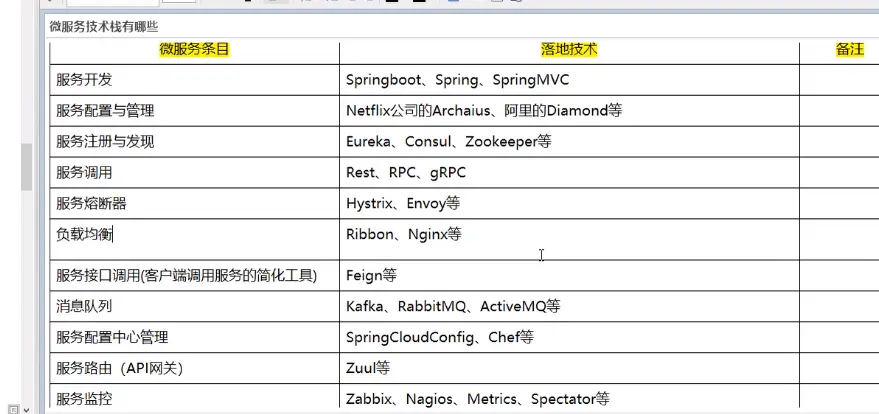Click the Zabbix、Nagios、Metrics、Spectator等 cell
The image size is (879, 414).
569,397
